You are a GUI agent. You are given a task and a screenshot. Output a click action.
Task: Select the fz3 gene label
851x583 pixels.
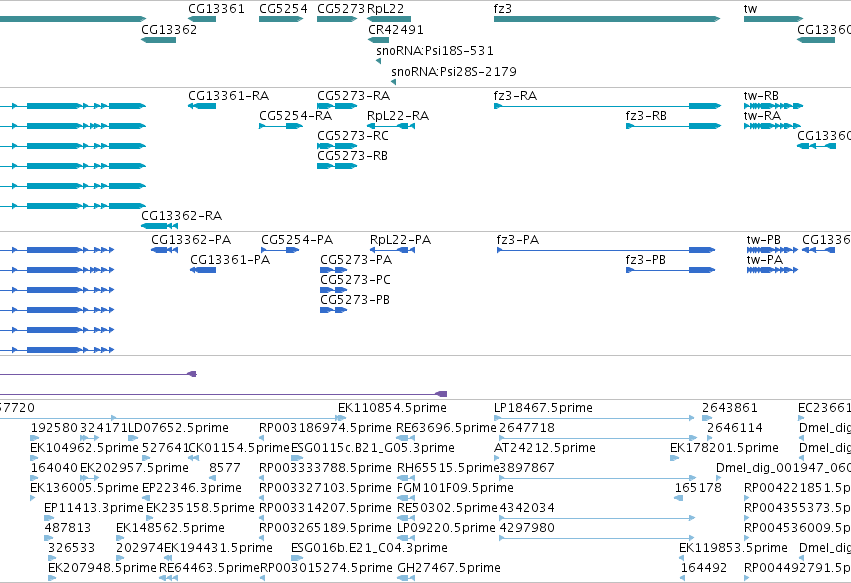pos(503,9)
